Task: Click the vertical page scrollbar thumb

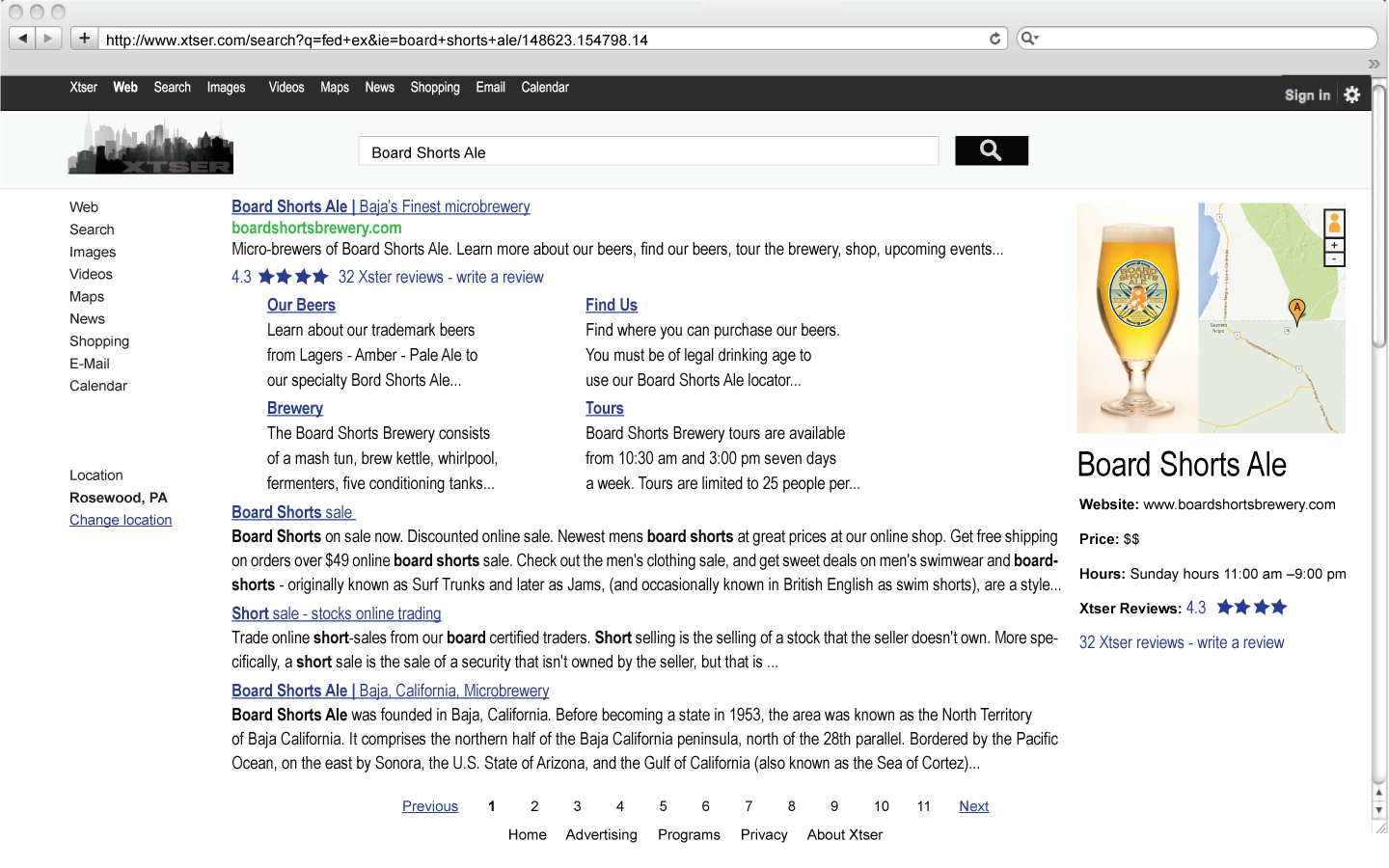Action: 1379,216
